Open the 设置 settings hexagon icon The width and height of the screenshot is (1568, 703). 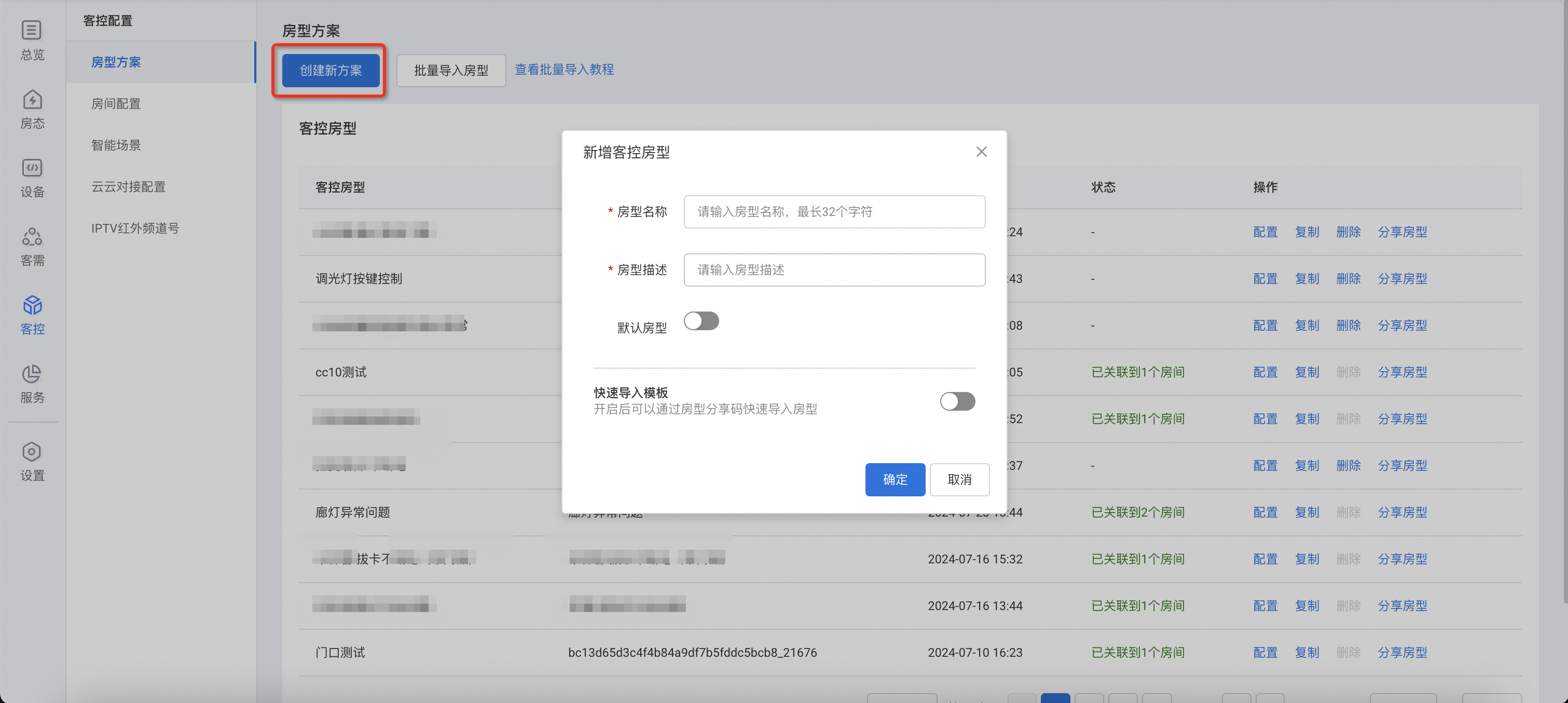coord(32,452)
